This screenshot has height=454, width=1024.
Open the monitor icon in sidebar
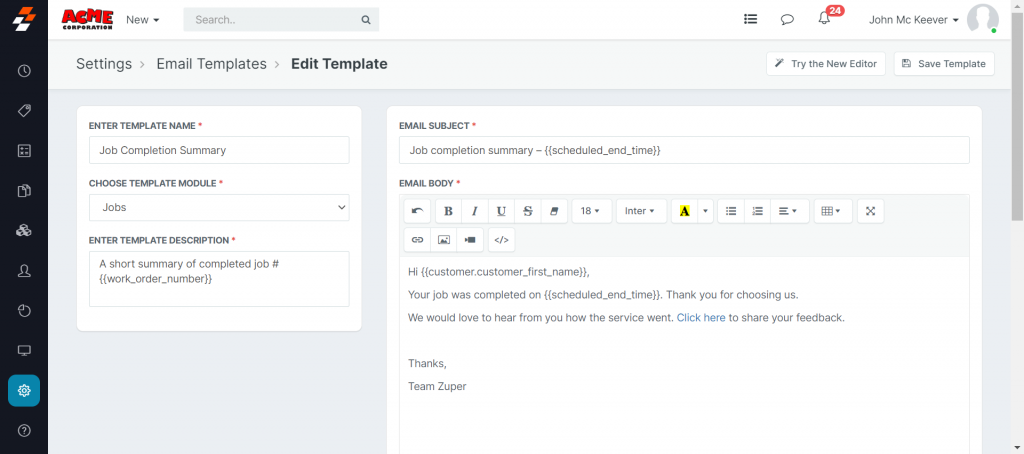(24, 351)
